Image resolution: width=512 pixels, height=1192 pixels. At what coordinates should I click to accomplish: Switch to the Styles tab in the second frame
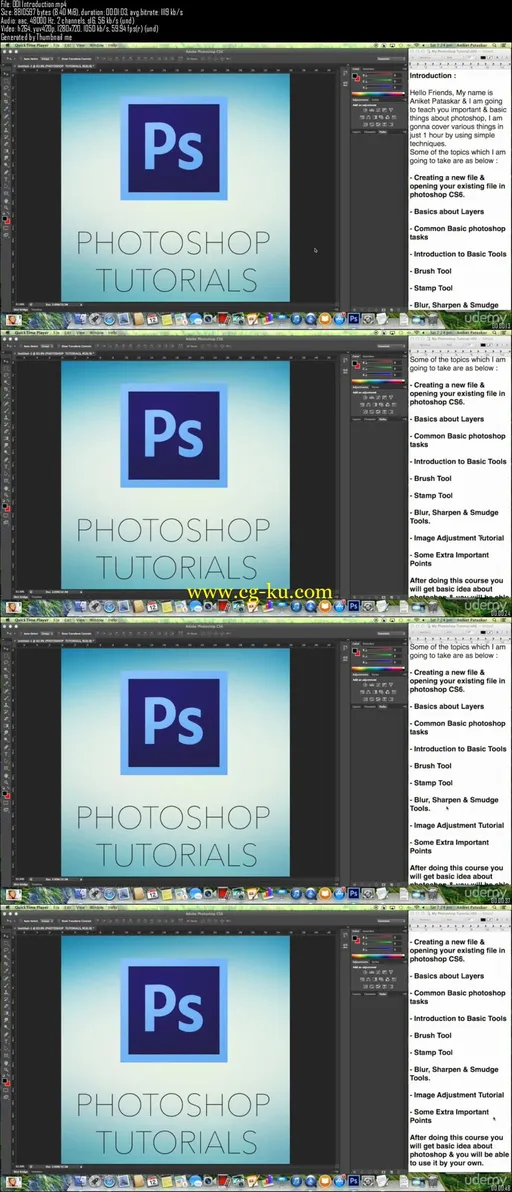point(375,387)
